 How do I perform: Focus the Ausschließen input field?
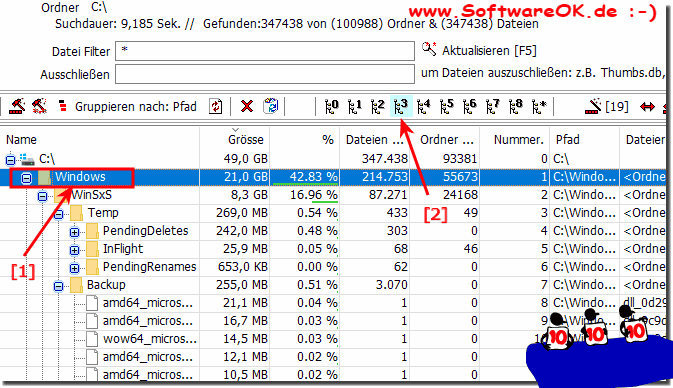click(x=265, y=74)
